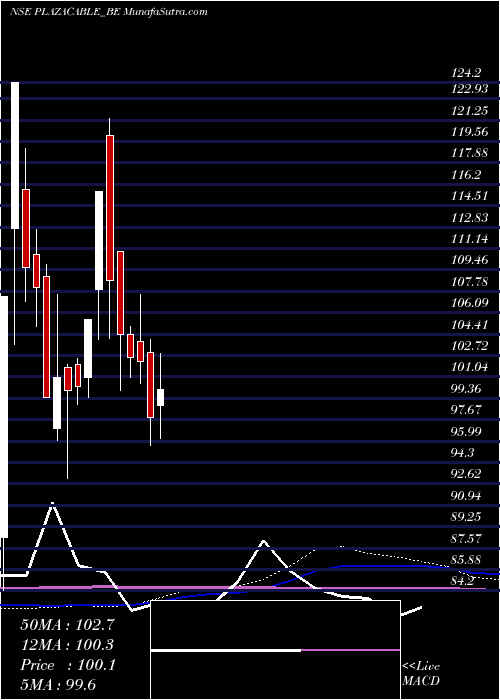500x700 pixels.
Task: Click the 106.09 price axis label
Action: click(x=469, y=303)
